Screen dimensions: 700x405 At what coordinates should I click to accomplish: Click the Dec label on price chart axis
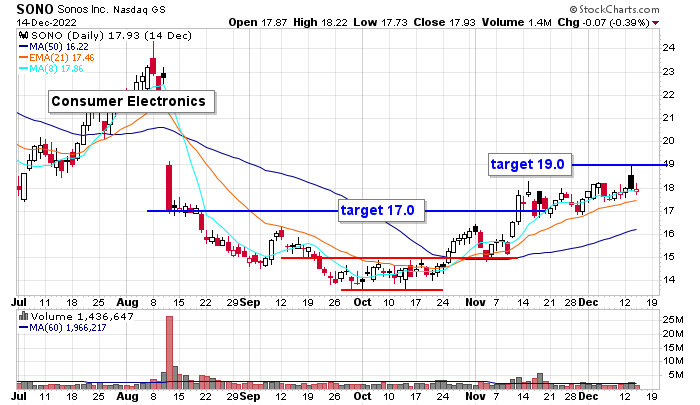588,302
